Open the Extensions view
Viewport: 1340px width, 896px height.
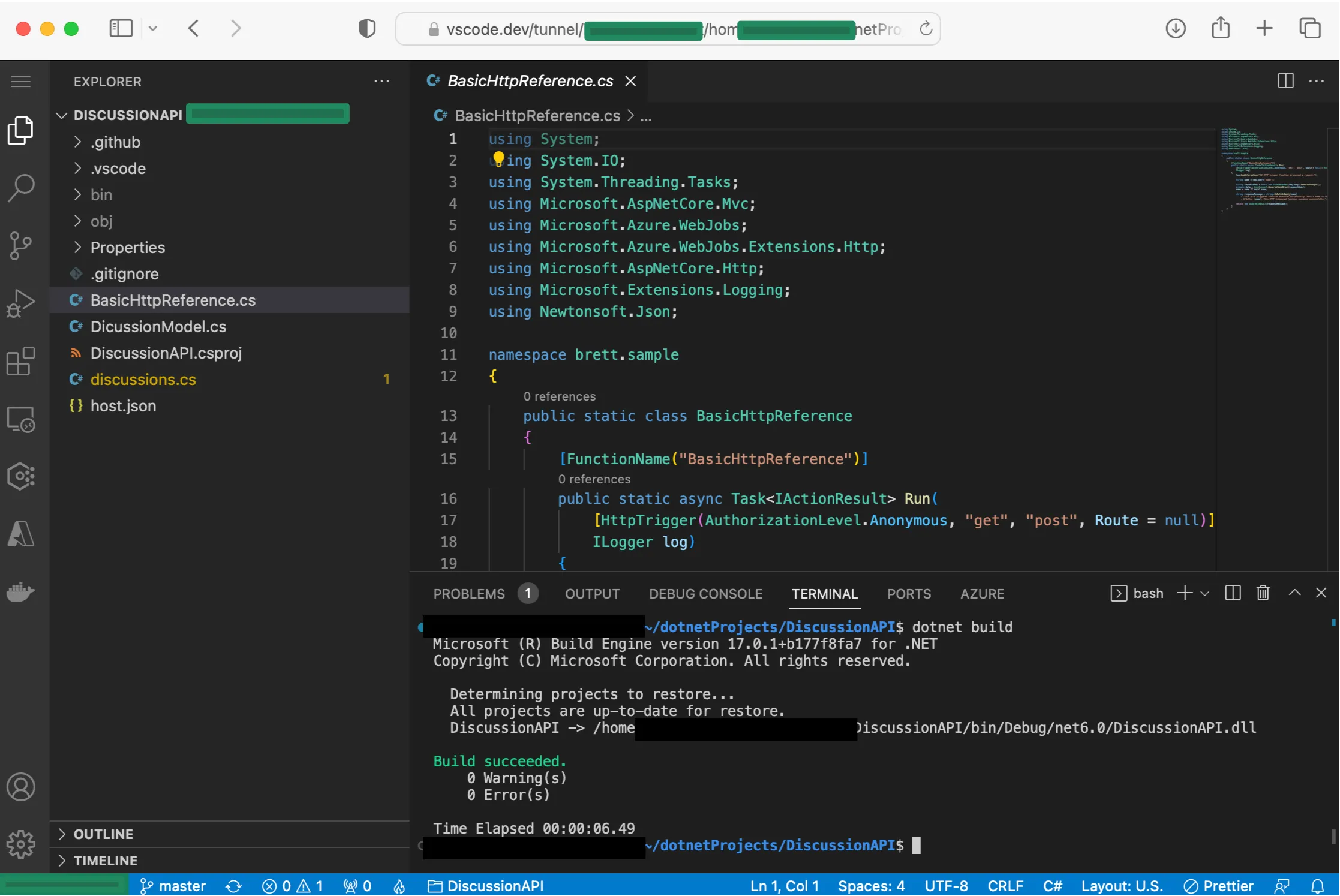20,361
